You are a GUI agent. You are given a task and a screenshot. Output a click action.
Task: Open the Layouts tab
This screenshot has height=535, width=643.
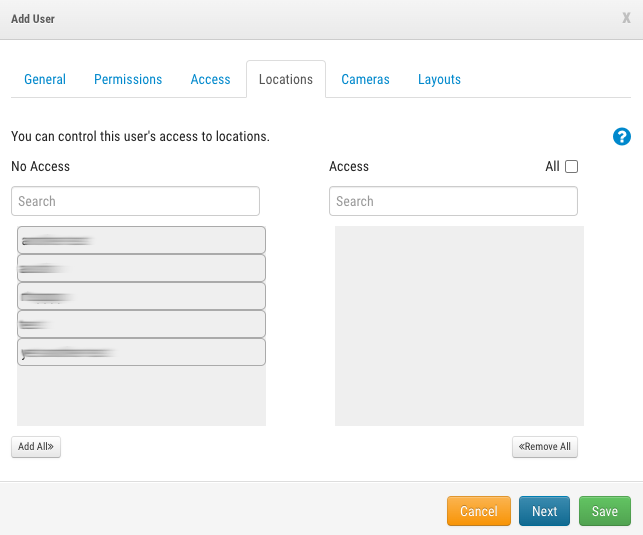439,79
